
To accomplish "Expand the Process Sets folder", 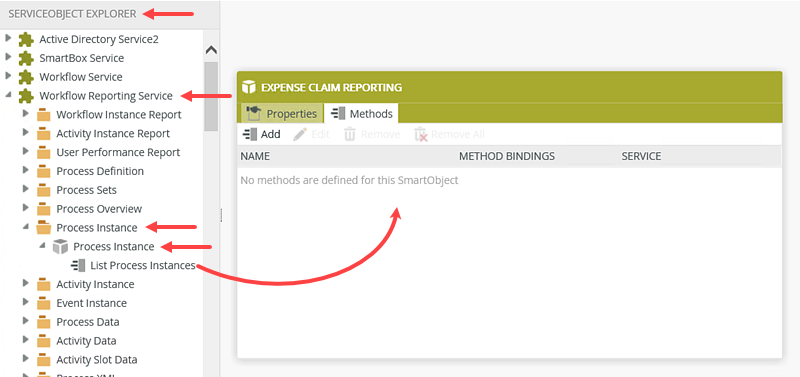I will tap(26, 189).
